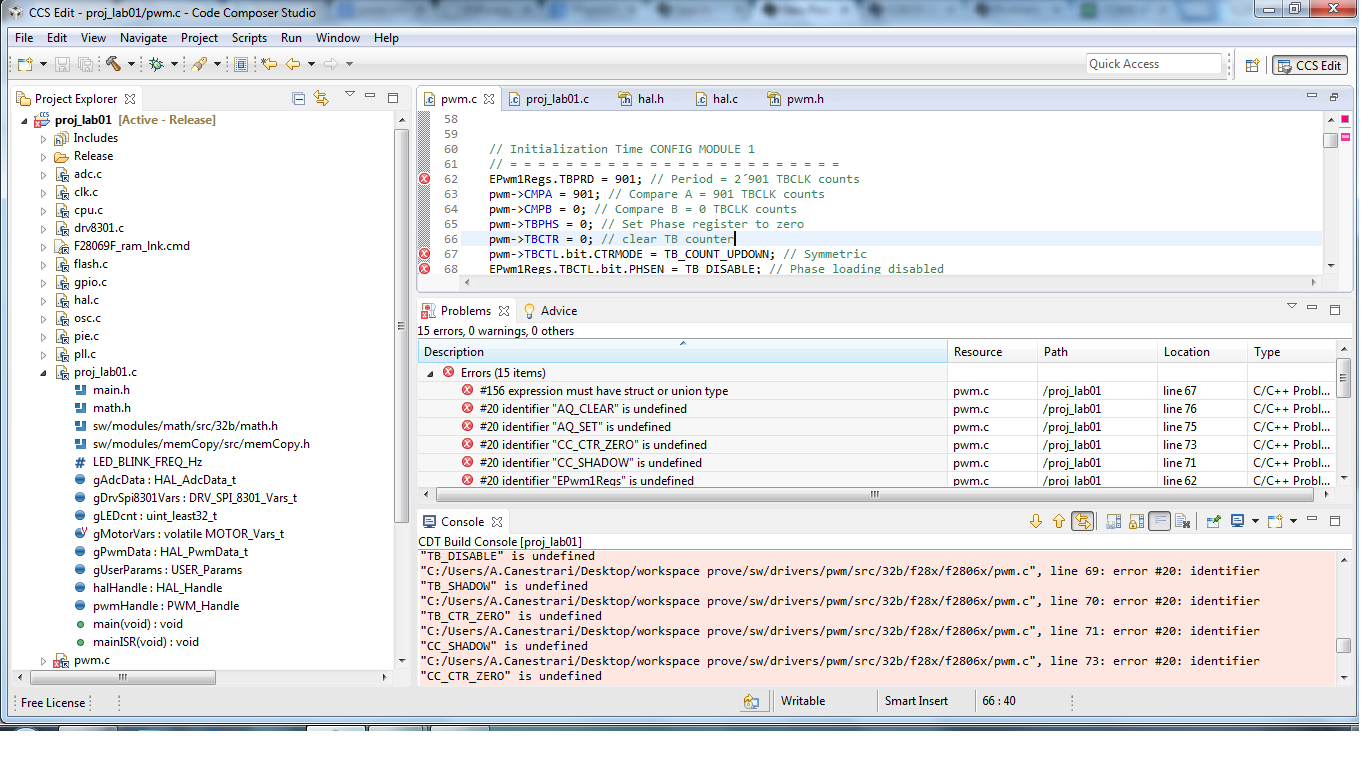Toggle Link with Editor in Project Explorer
Screen dimensions: 1368x778
pyautogui.click(x=321, y=98)
